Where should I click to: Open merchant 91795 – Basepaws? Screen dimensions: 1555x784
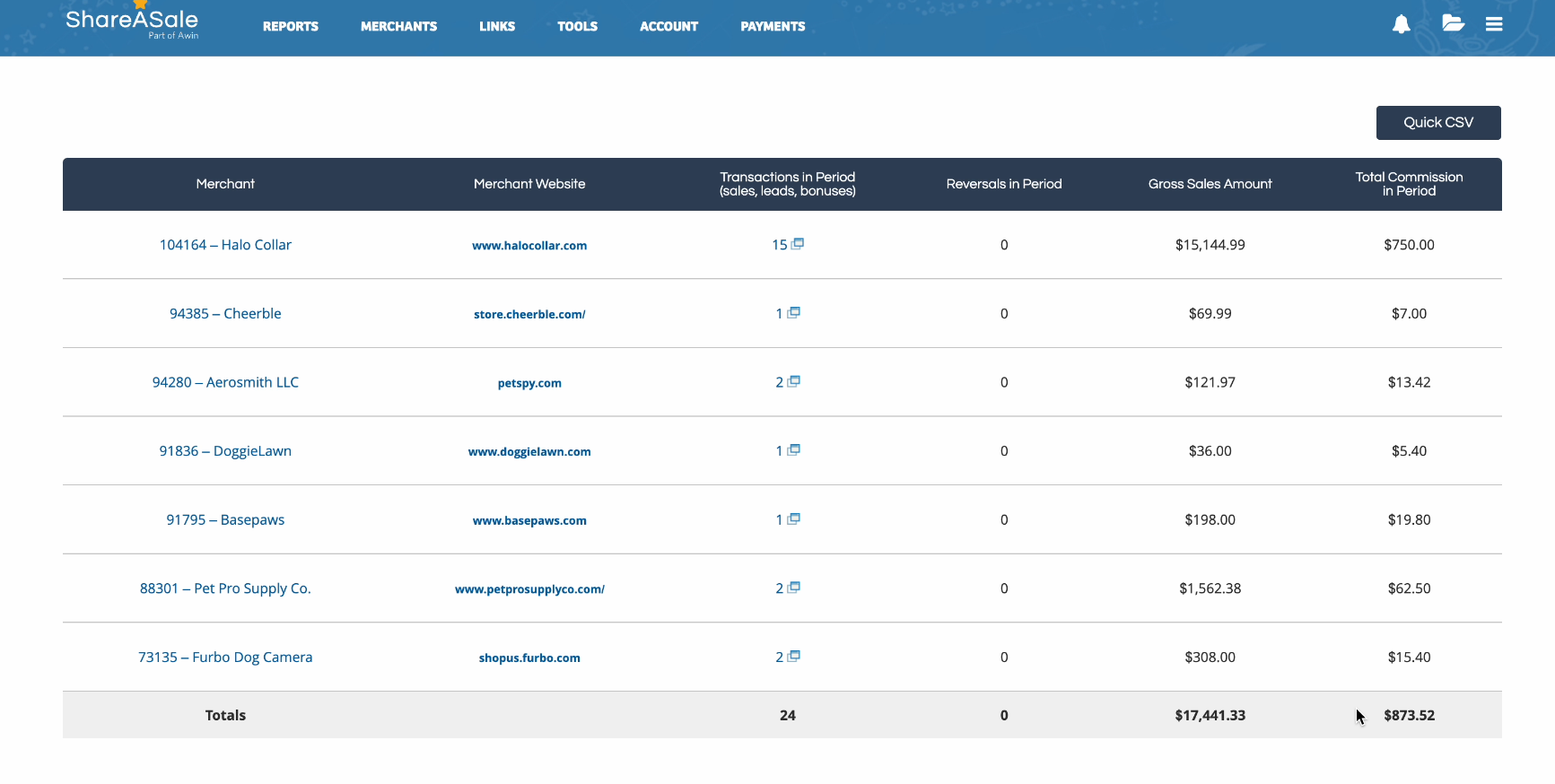[225, 519]
